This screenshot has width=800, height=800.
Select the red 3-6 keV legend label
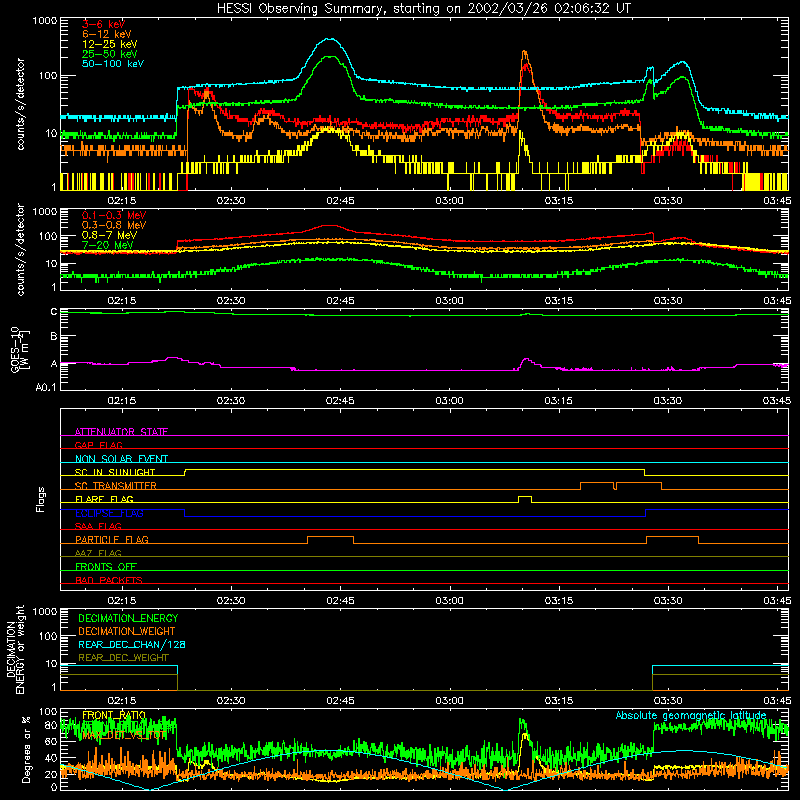(104, 24)
